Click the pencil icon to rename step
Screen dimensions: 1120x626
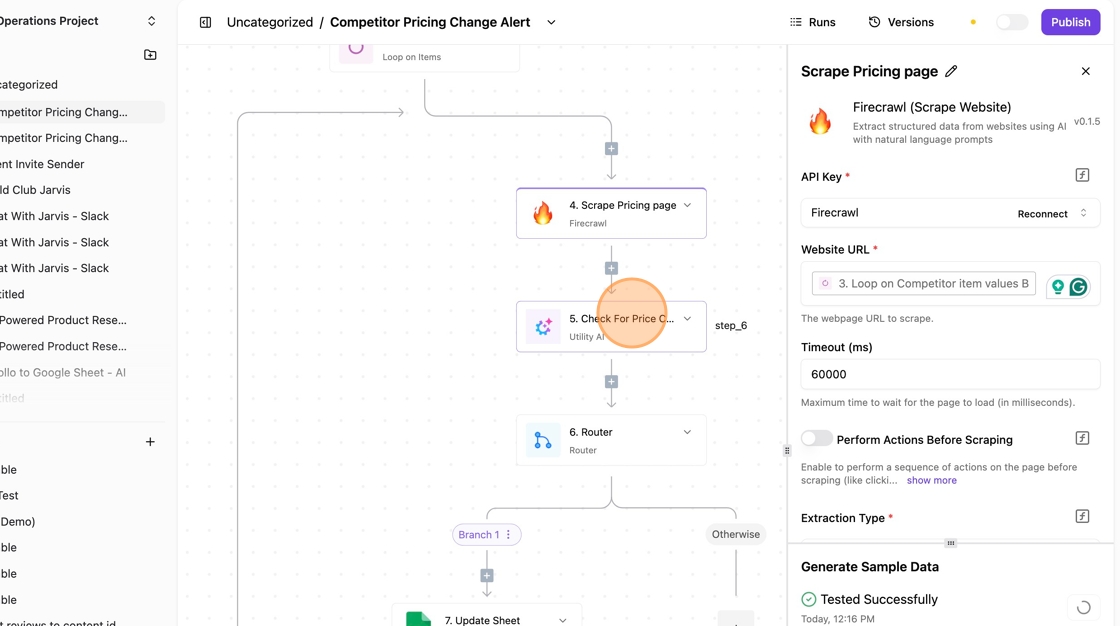(x=951, y=71)
